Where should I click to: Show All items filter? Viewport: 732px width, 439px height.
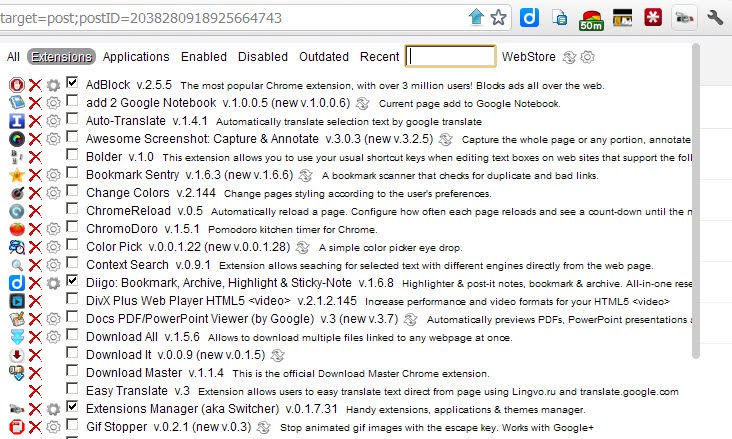[13, 57]
